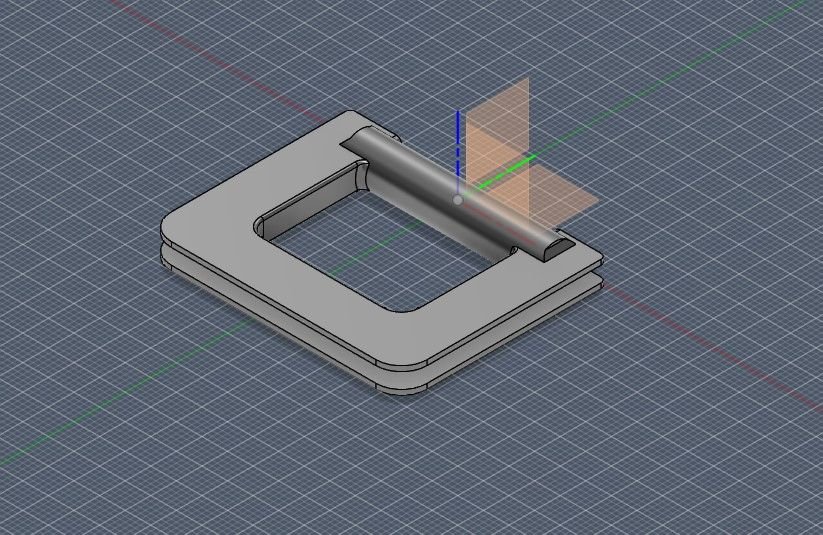The image size is (823, 535).
Task: Click the rounded left corner of top plate
Action: click(172, 225)
